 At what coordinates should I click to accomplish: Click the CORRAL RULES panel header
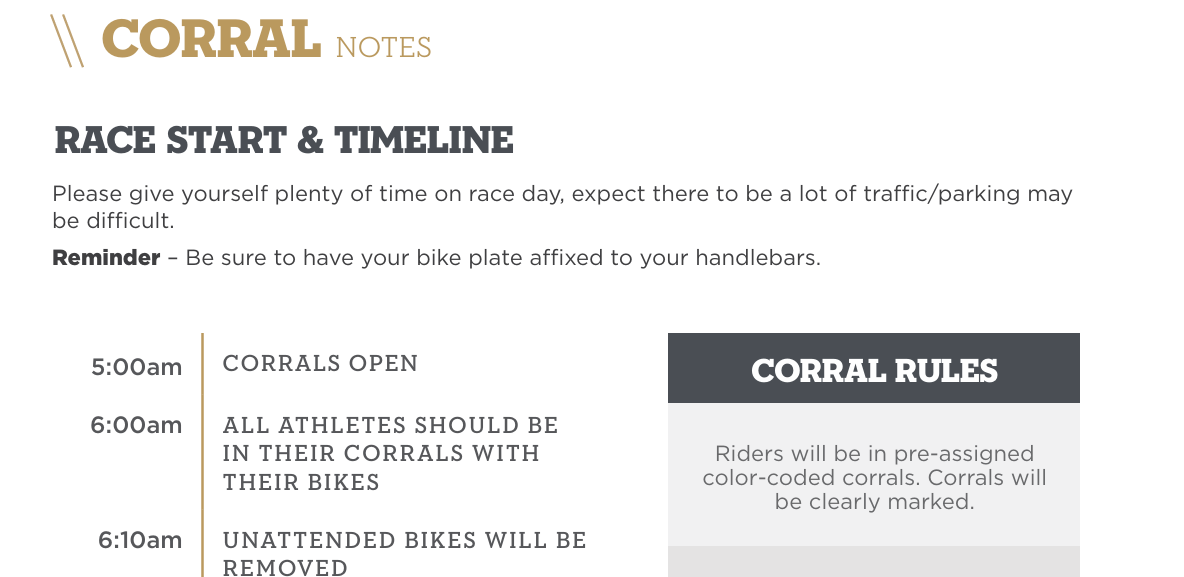coord(874,368)
